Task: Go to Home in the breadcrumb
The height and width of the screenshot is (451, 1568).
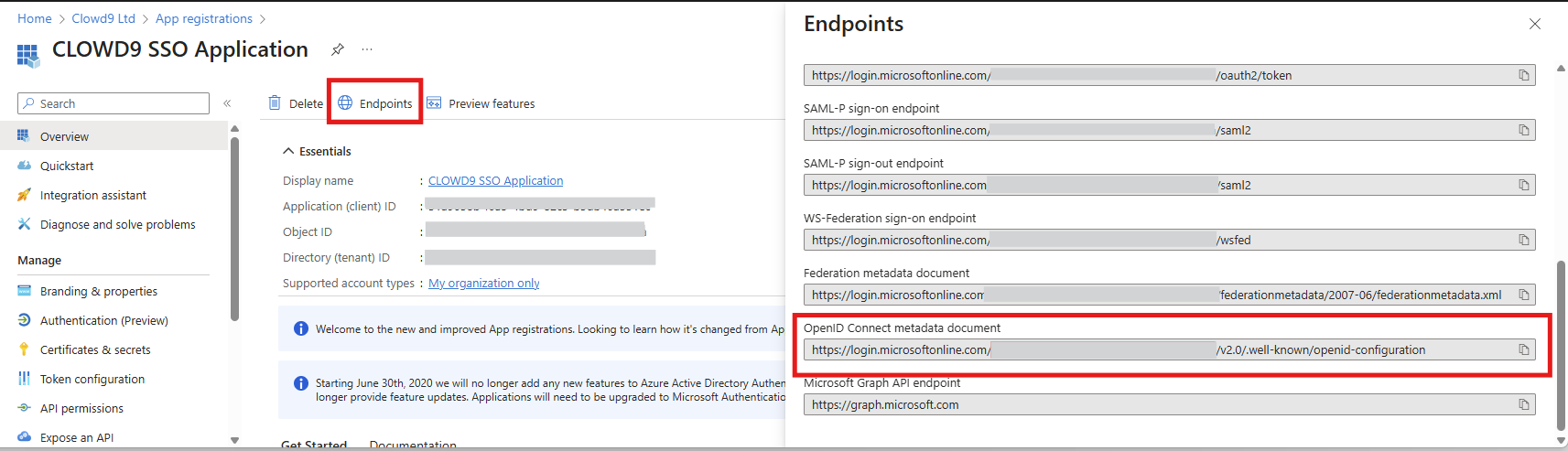Action: 35,18
